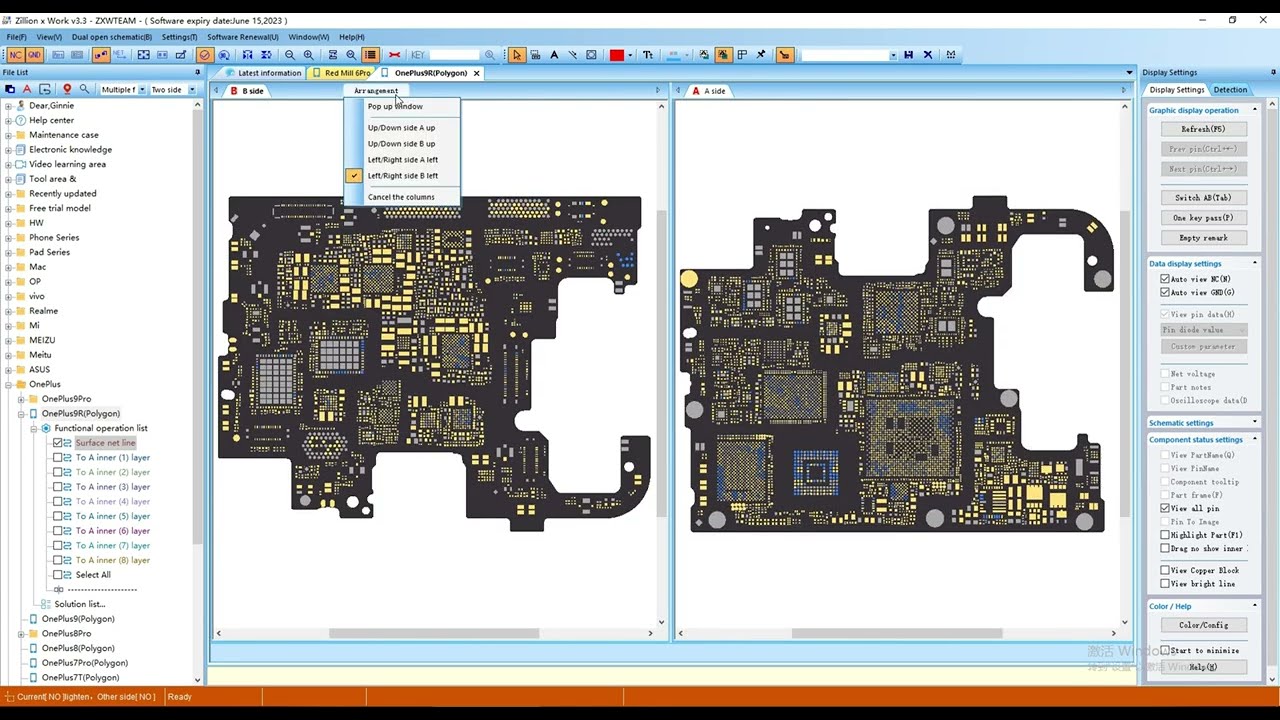Click the line drawing tool icon

pos(572,55)
